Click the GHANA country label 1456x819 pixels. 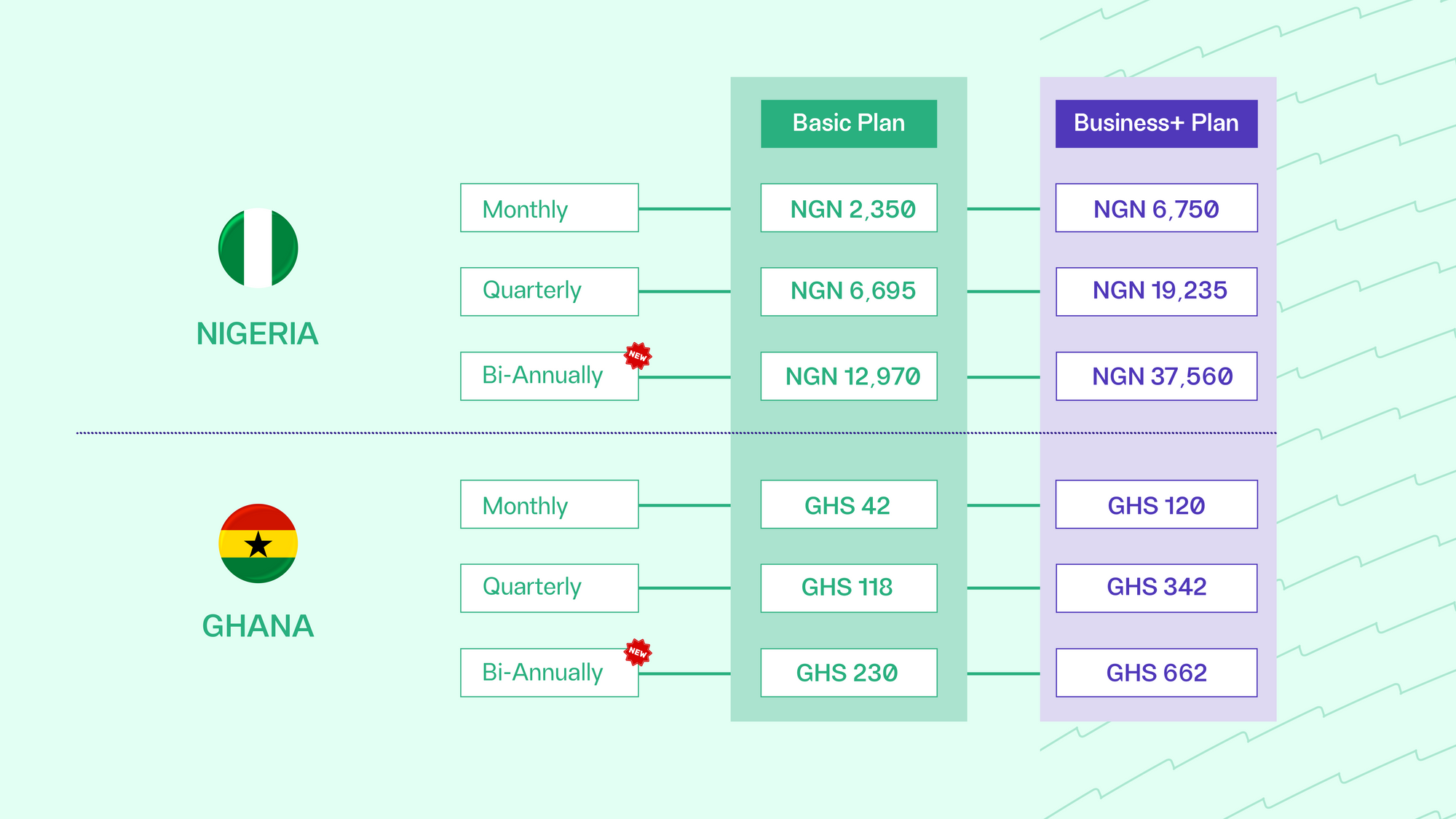[x=258, y=626]
